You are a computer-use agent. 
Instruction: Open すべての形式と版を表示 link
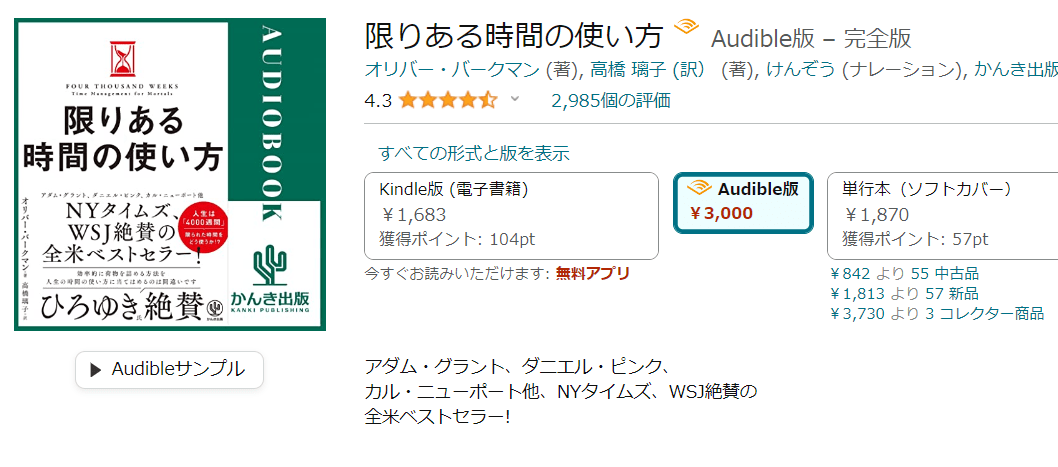(x=473, y=153)
